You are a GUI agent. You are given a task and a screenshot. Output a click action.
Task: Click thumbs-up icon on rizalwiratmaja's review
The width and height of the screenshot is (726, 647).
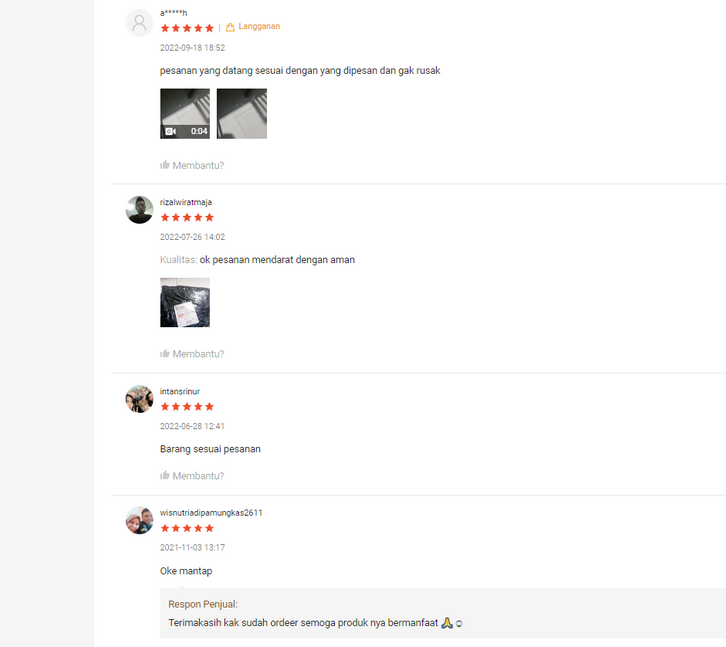[164, 353]
